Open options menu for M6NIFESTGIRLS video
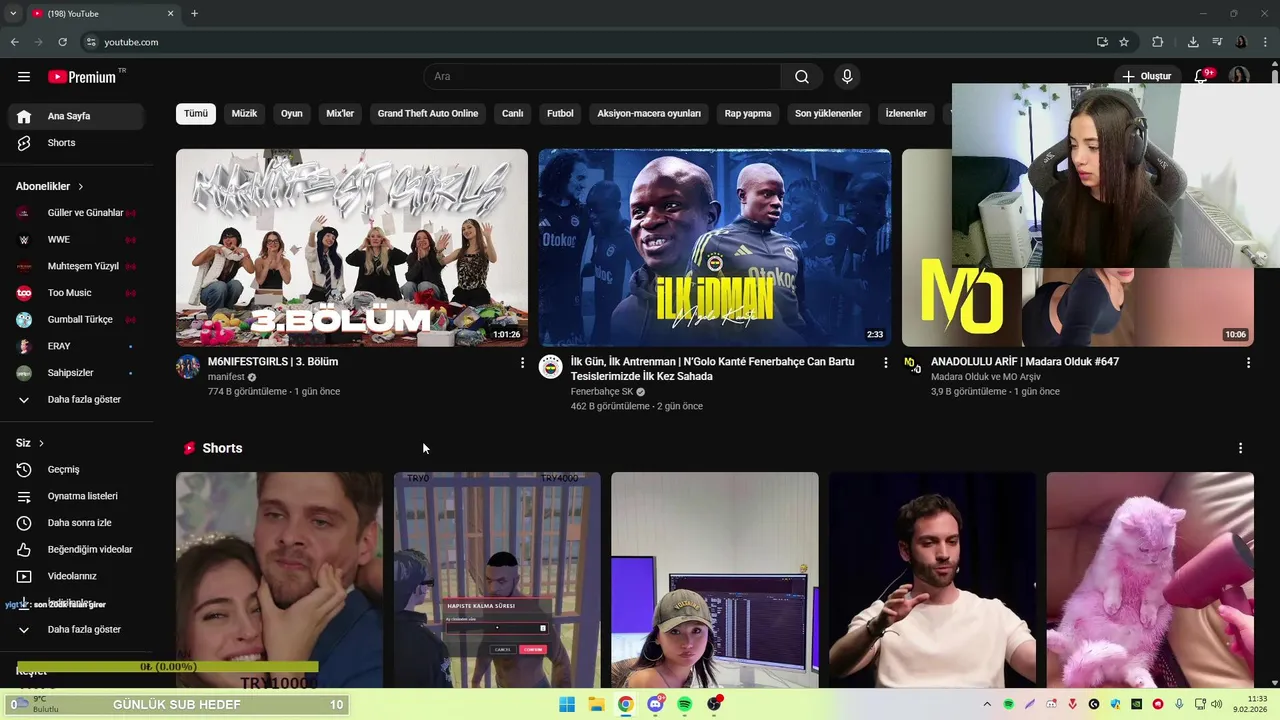1280x720 pixels. (522, 363)
